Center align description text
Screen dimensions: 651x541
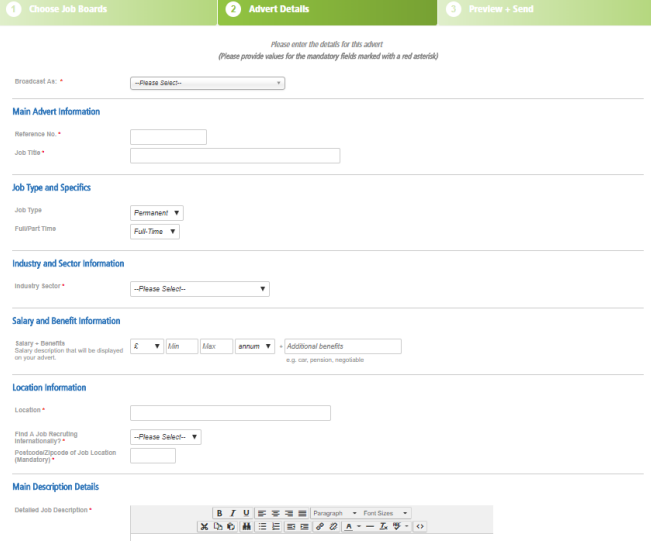275,513
